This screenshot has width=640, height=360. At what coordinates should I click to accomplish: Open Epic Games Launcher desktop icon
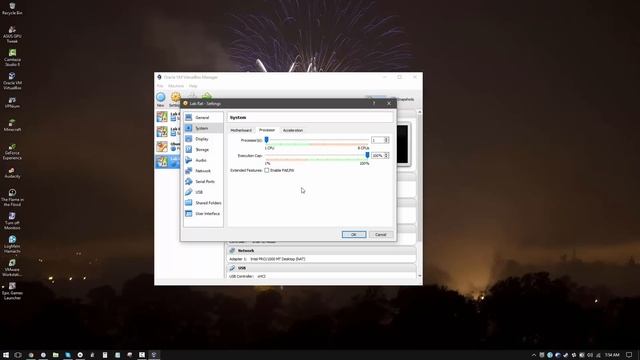pos(12,291)
